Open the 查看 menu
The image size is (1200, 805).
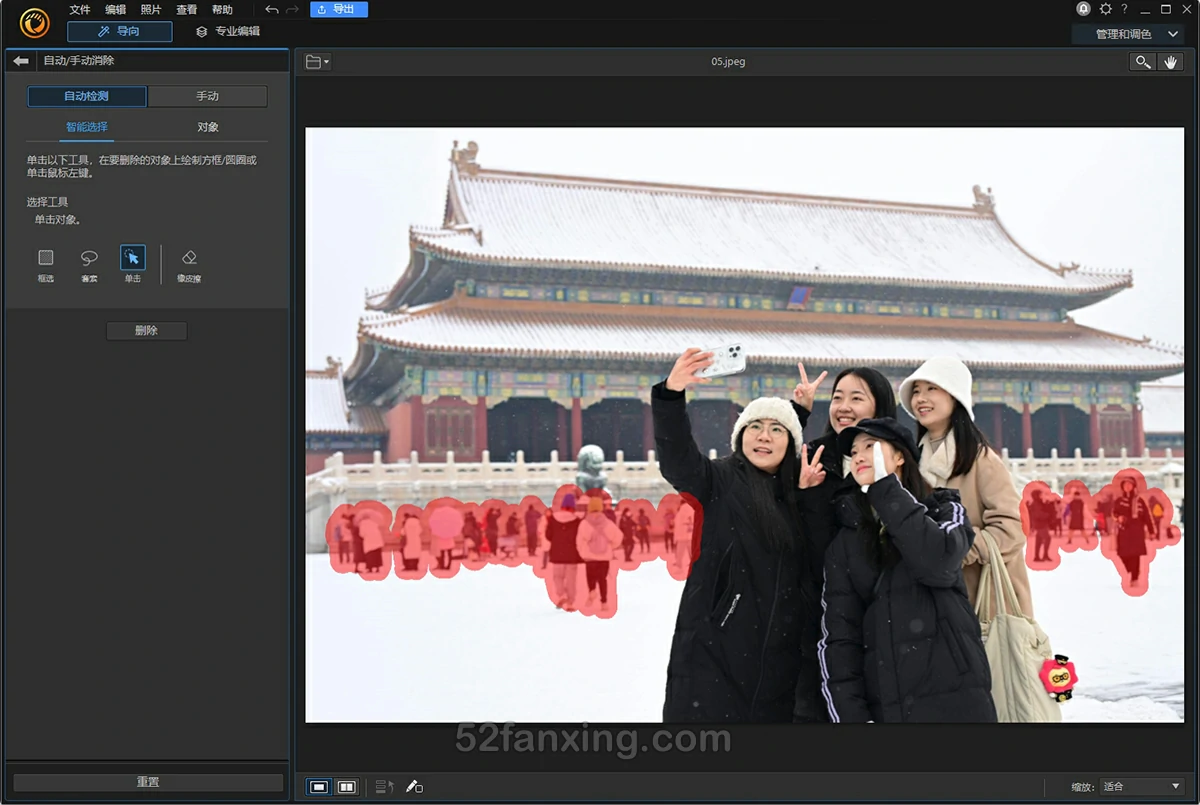187,10
